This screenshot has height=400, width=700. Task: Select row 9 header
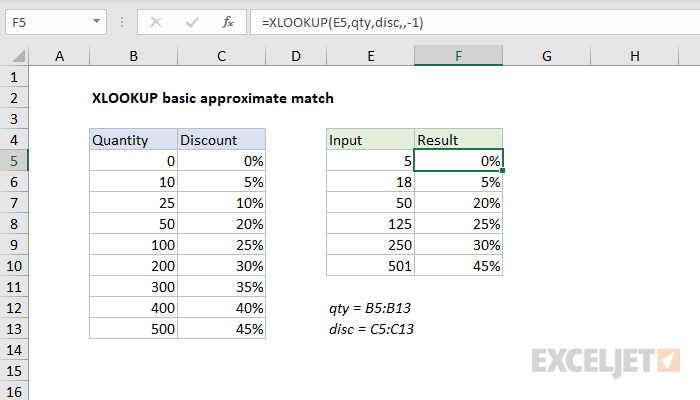coord(14,245)
